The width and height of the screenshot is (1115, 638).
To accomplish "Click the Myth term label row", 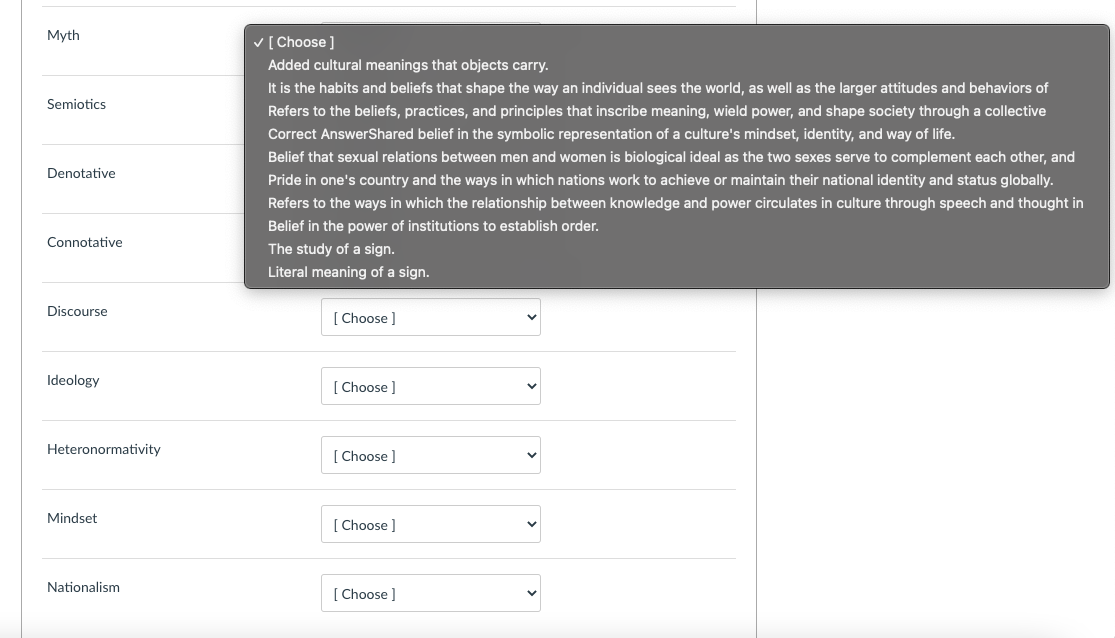I will click(x=63, y=35).
